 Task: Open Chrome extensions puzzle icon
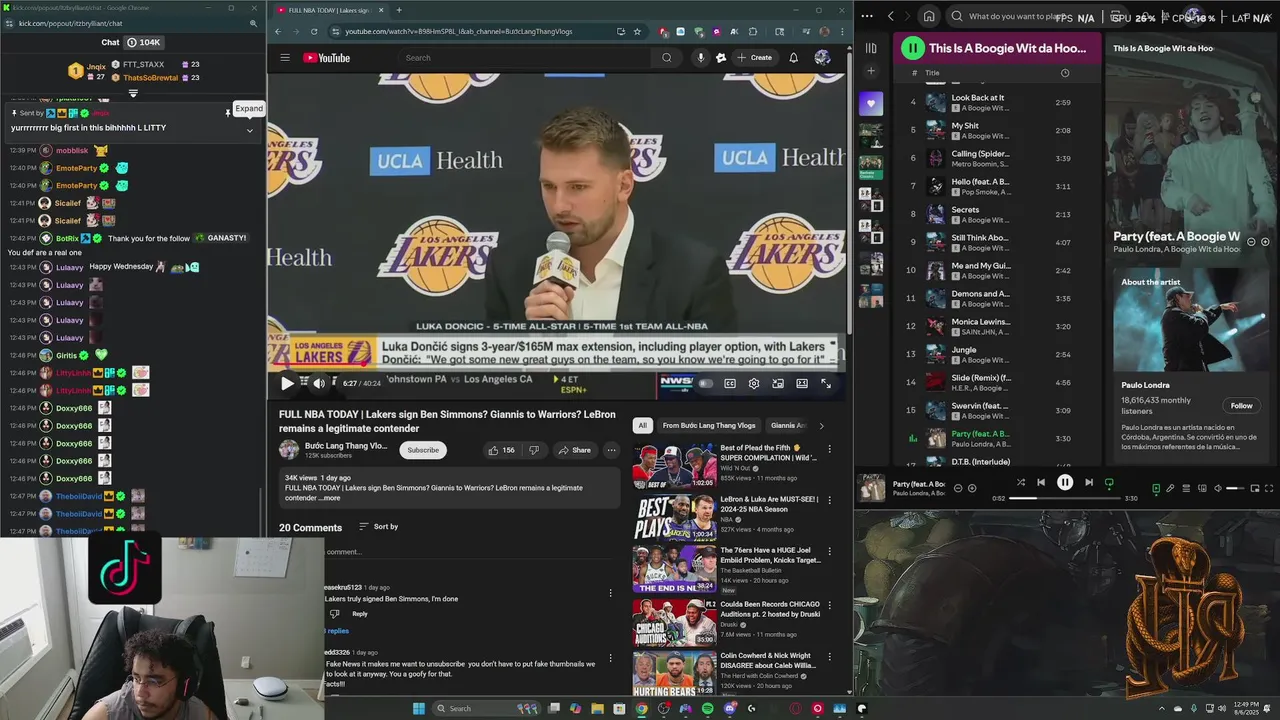(753, 31)
